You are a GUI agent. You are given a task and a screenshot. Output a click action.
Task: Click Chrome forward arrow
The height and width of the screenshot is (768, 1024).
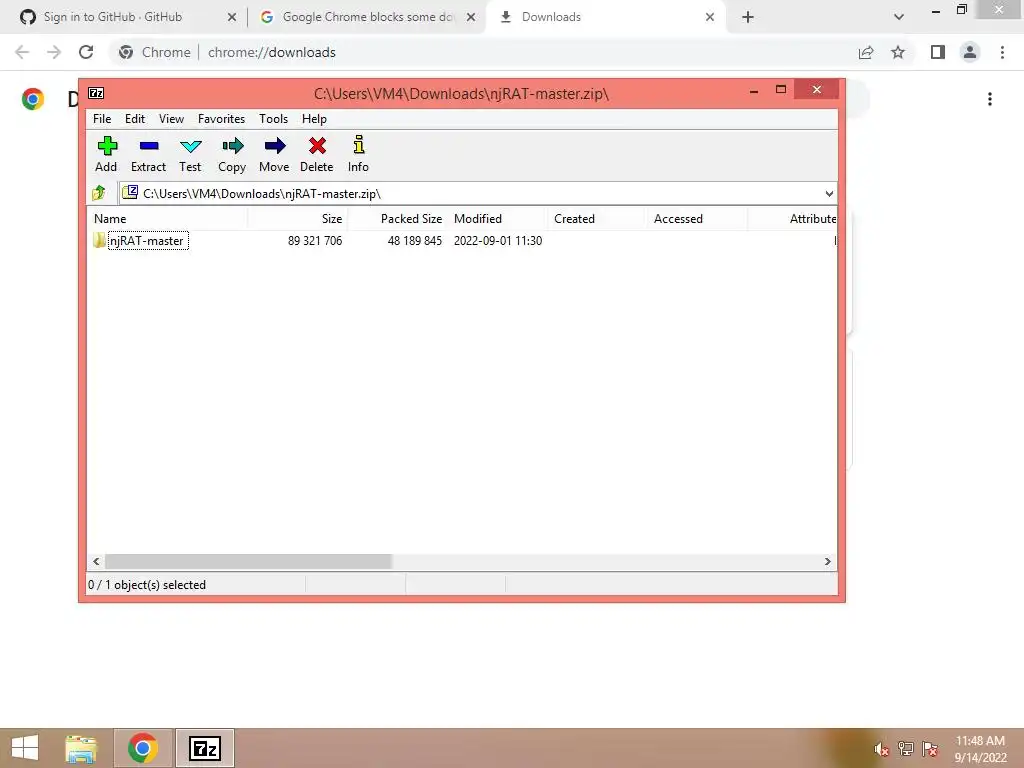(54, 52)
